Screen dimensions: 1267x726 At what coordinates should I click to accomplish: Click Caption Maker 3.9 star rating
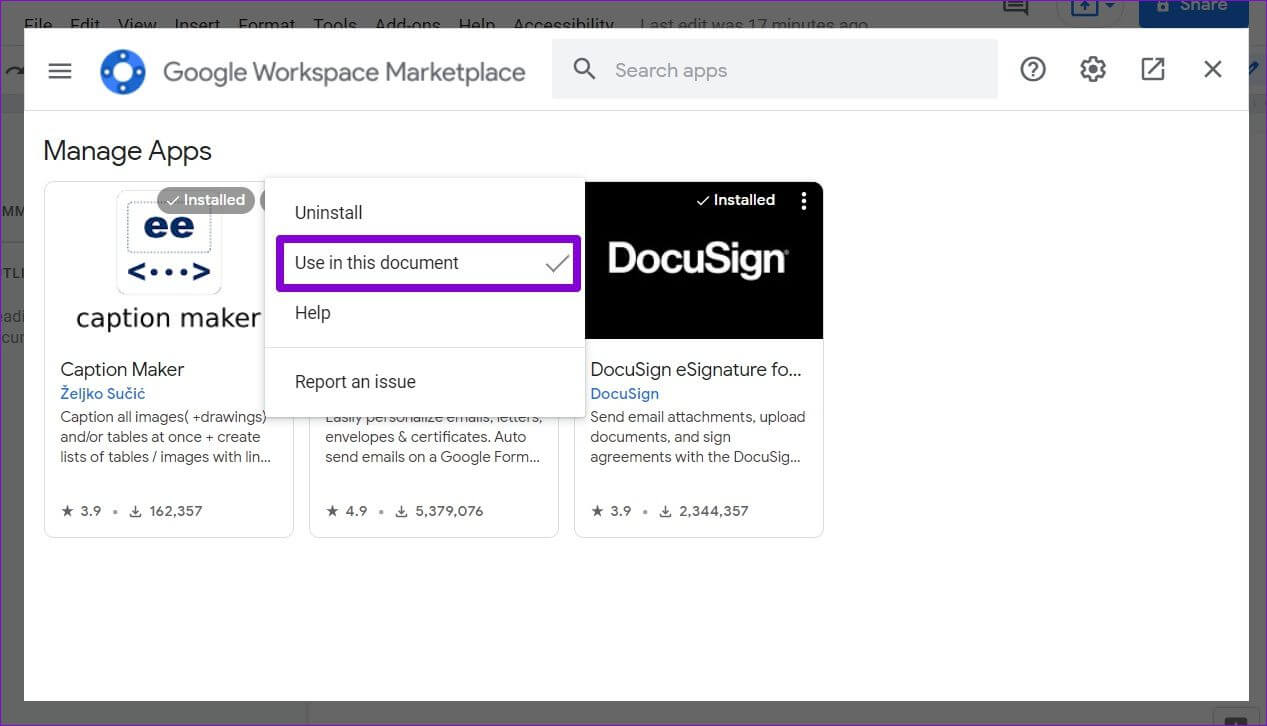pyautogui.click(x=81, y=511)
